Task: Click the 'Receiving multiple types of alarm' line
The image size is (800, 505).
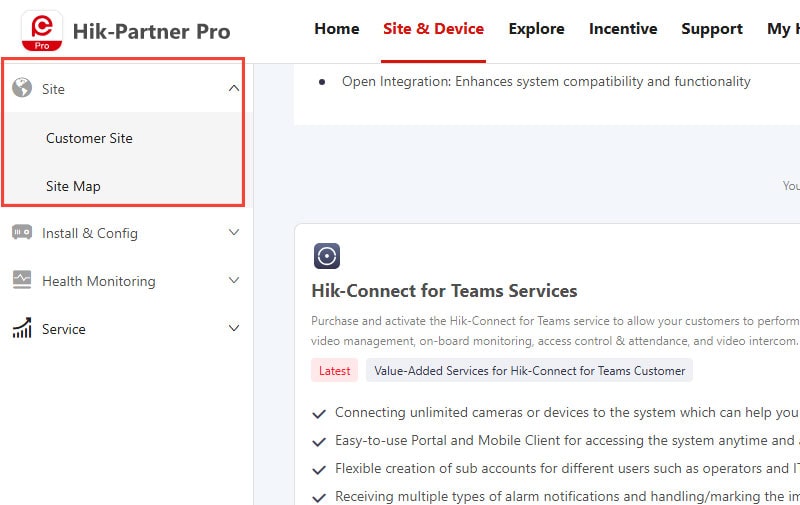Action: coord(567,496)
